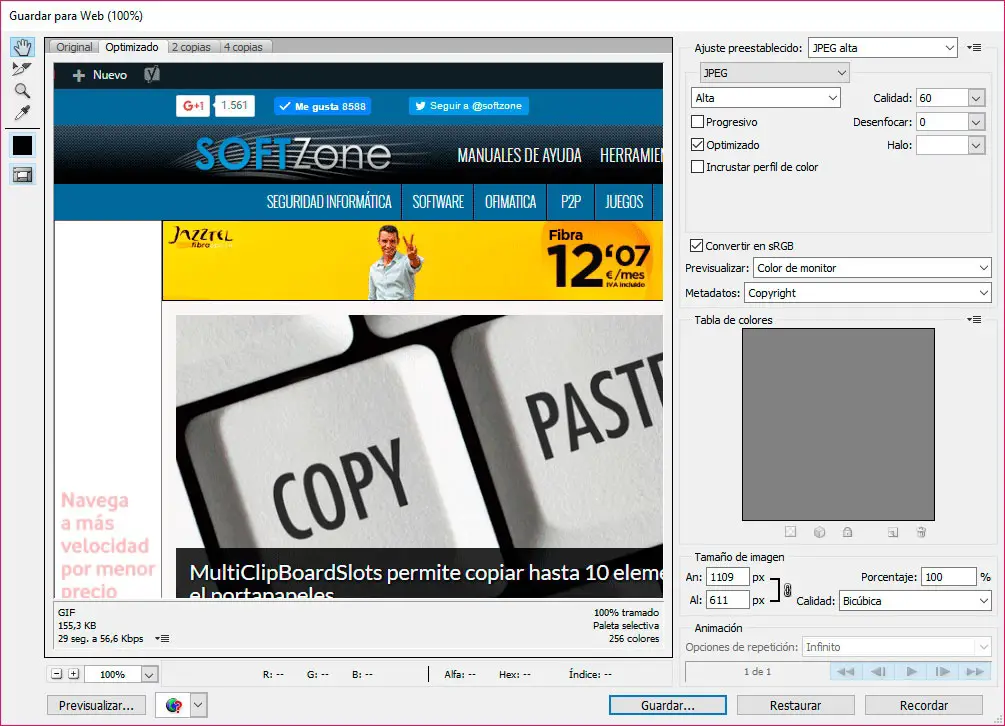1005x726 pixels.
Task: Click the trash icon under color table
Action: pyautogui.click(x=921, y=532)
